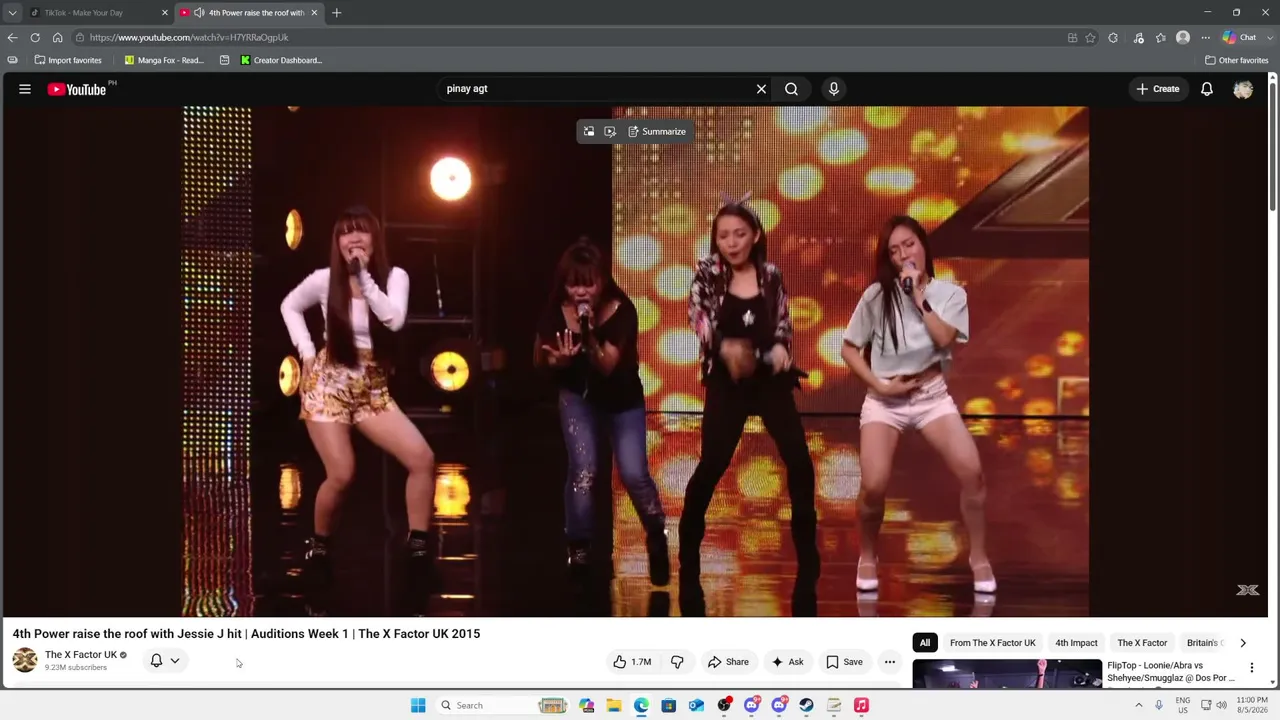
Task: Click the address bar URL
Action: click(x=189, y=38)
